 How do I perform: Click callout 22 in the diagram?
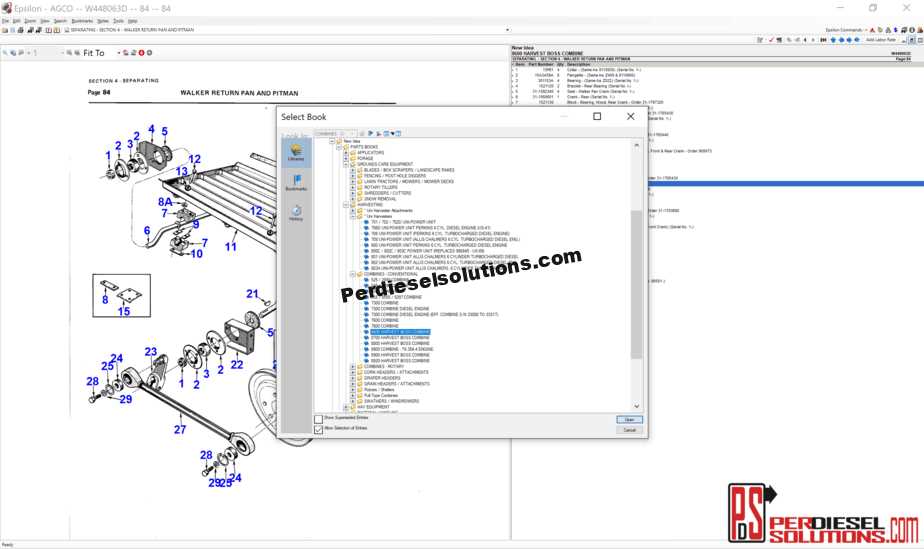click(237, 365)
